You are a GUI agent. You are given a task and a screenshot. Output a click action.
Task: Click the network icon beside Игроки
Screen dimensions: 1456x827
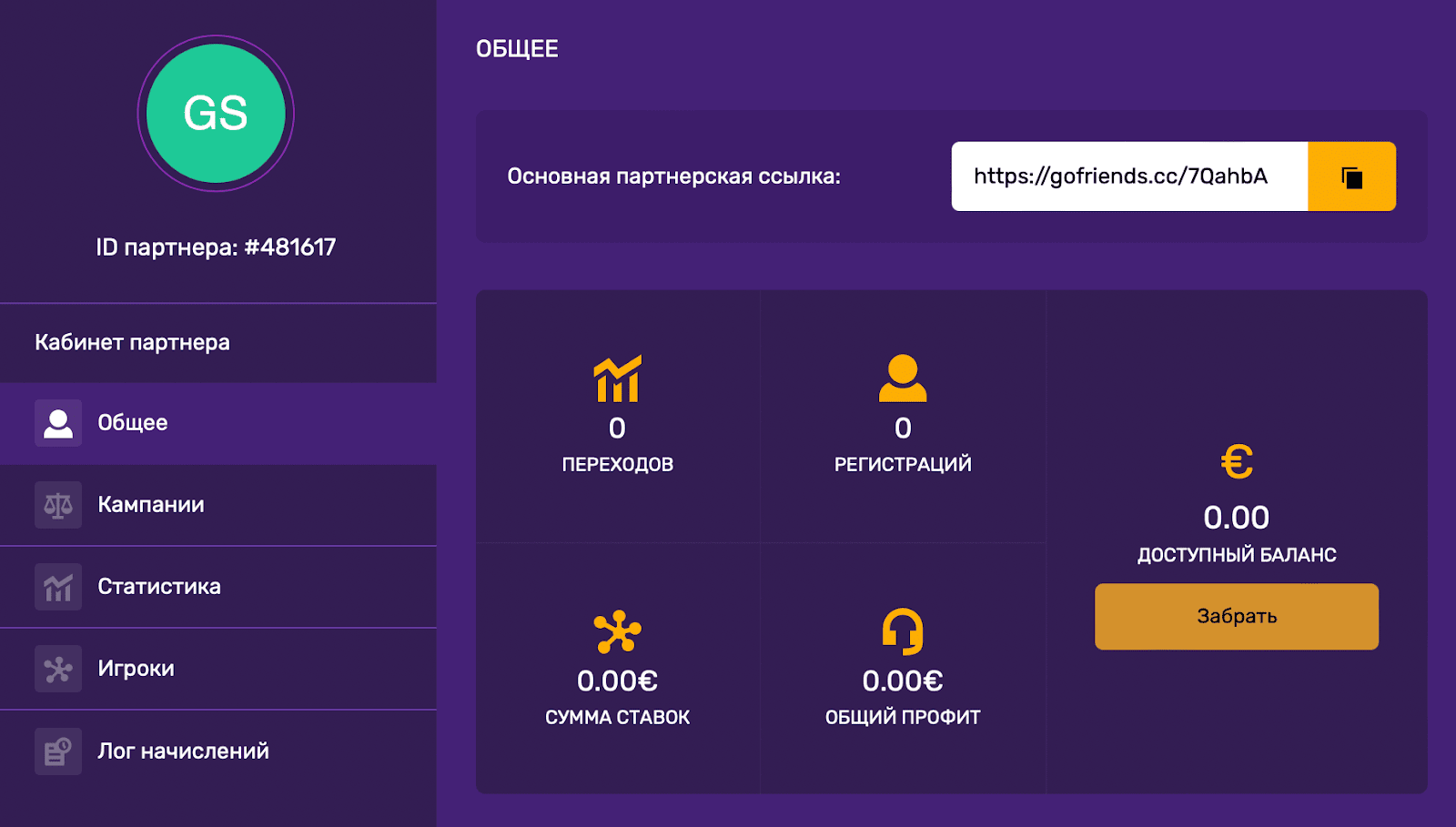point(58,669)
